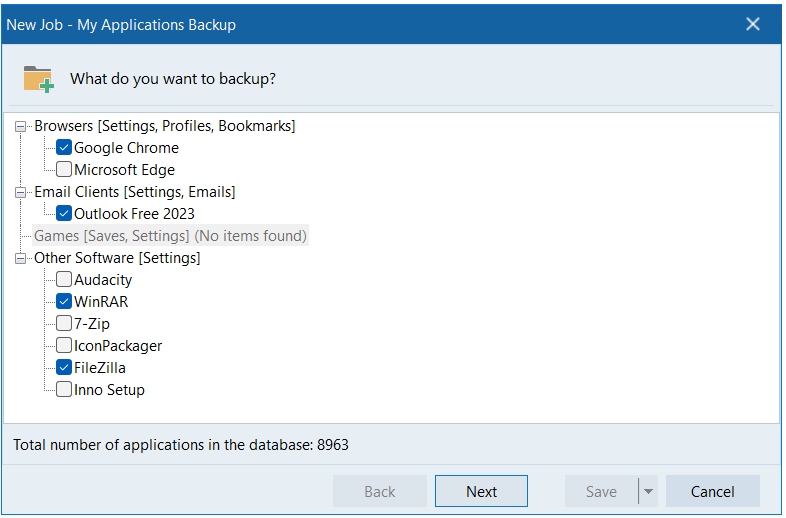Collapse the Email Clients tree node
The width and height of the screenshot is (786, 518).
pyautogui.click(x=21, y=192)
